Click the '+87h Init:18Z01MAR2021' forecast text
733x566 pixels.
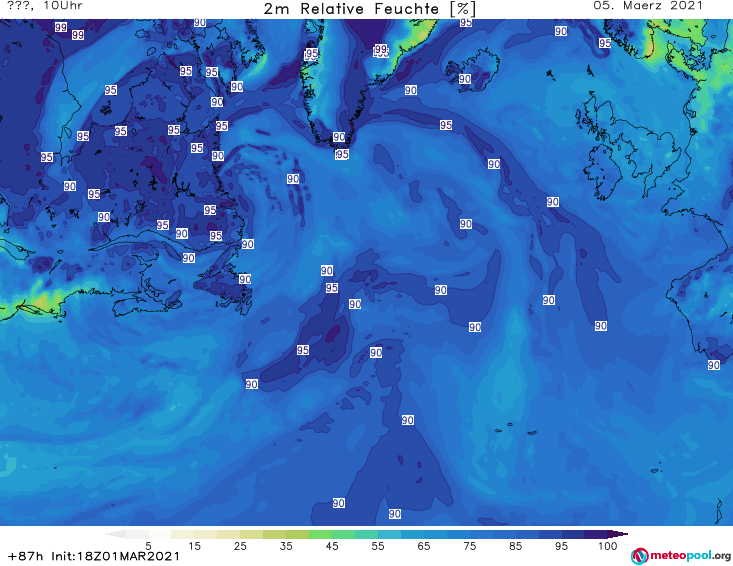coord(94,556)
